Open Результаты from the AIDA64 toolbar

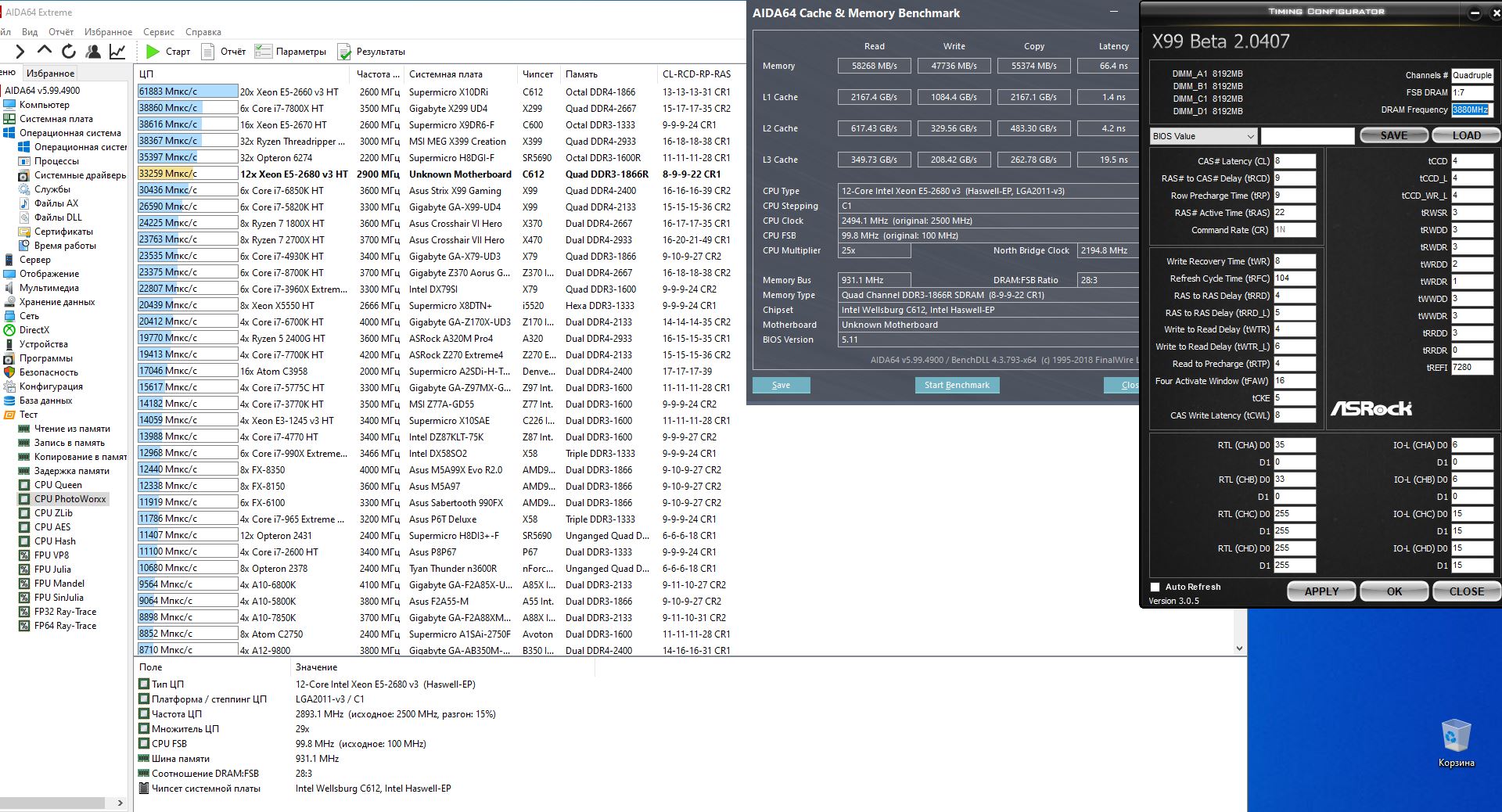click(x=372, y=52)
